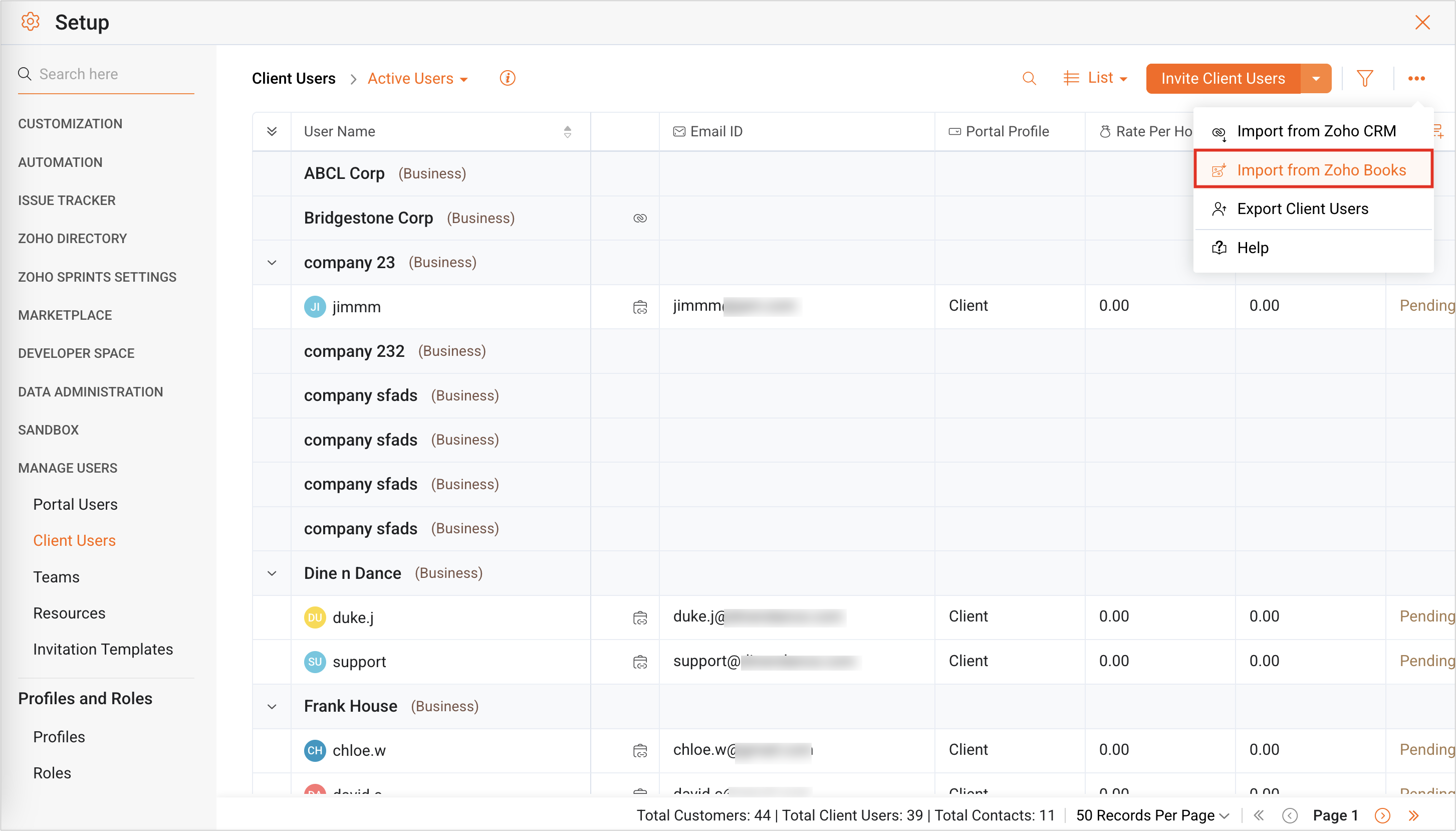Screen dimensions: 1456x831
Task: Open Portal Users in the sidebar
Action: (x=75, y=504)
